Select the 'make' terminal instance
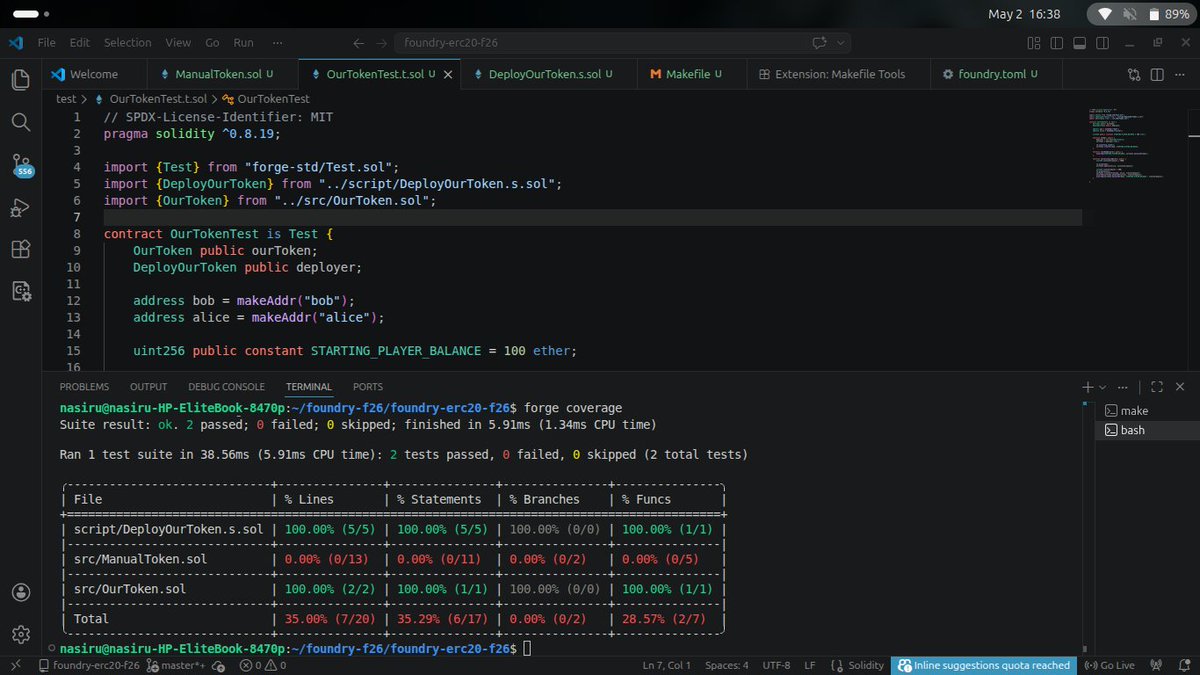The image size is (1200, 675). [x=1149, y=411]
